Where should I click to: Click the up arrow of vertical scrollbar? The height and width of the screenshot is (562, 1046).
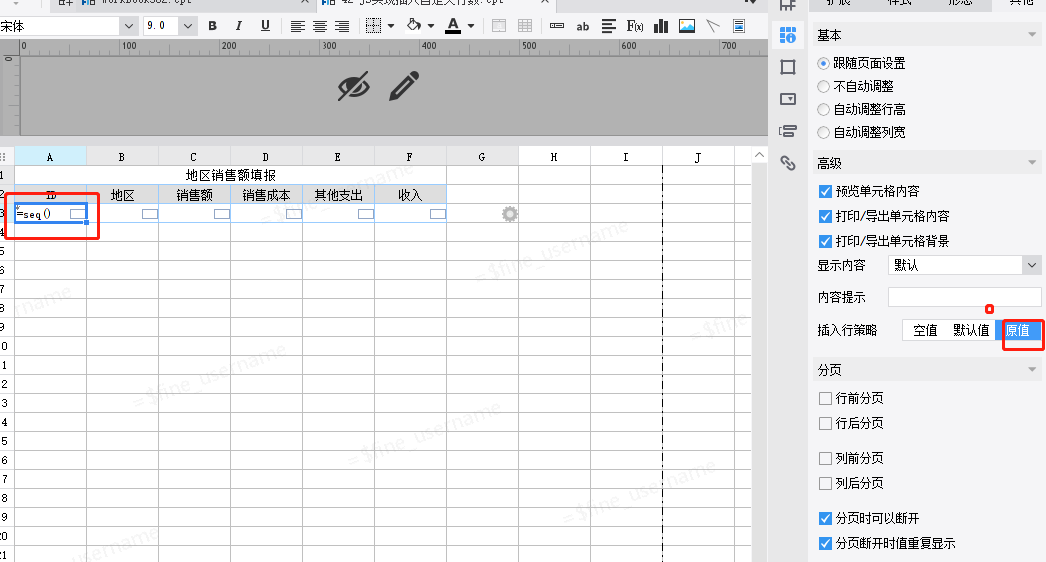pos(759,155)
